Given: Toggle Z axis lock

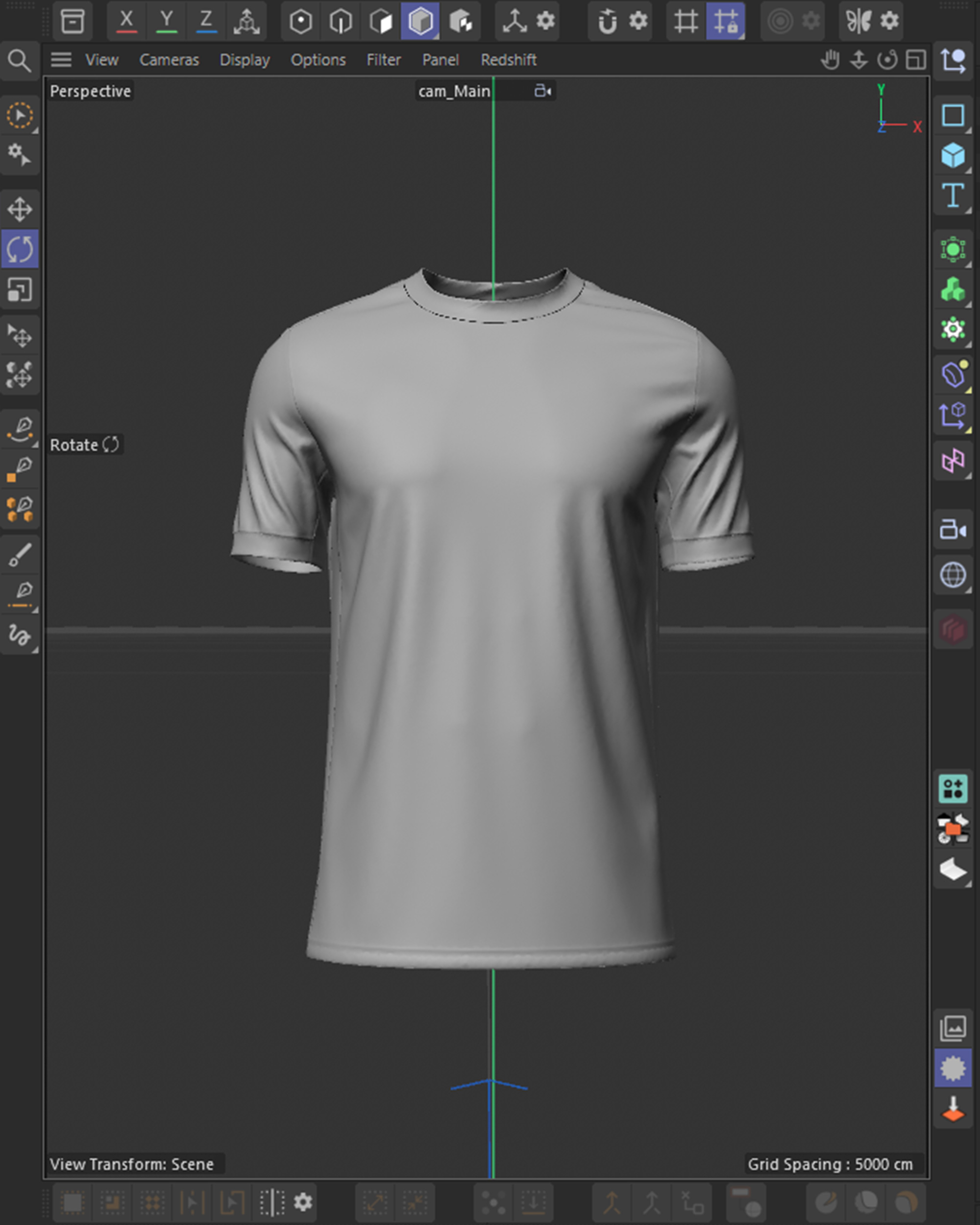Looking at the screenshot, I should (x=206, y=21).
